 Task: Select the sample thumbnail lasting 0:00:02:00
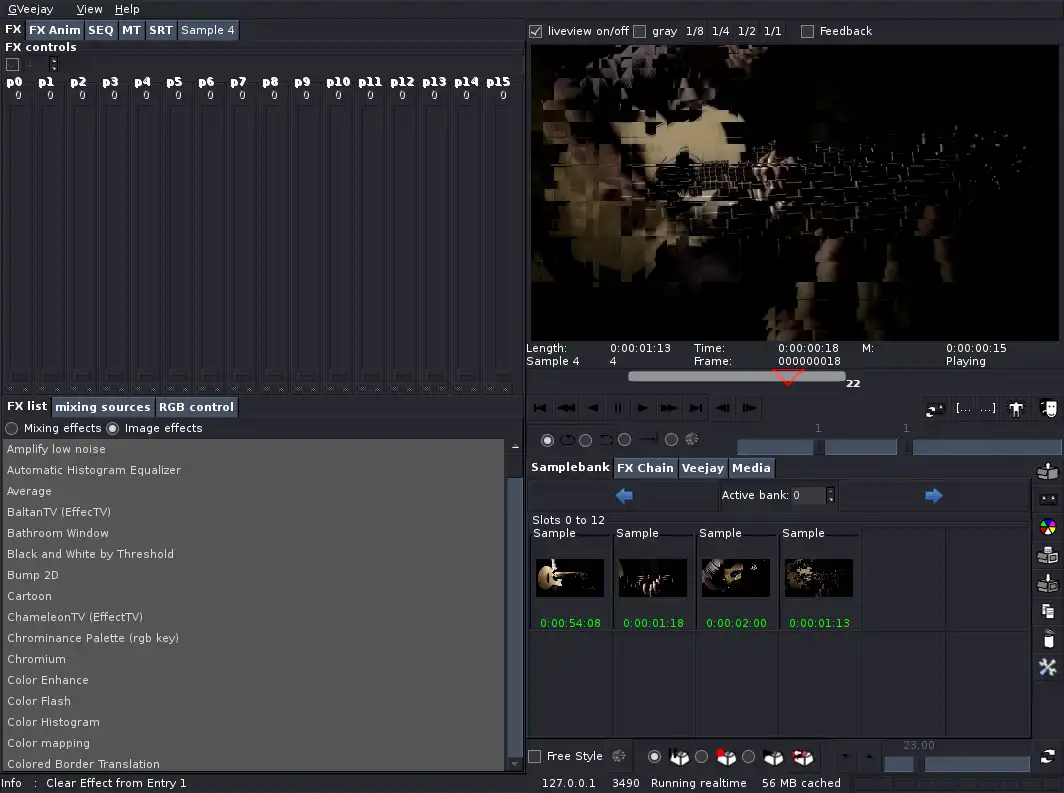click(736, 578)
